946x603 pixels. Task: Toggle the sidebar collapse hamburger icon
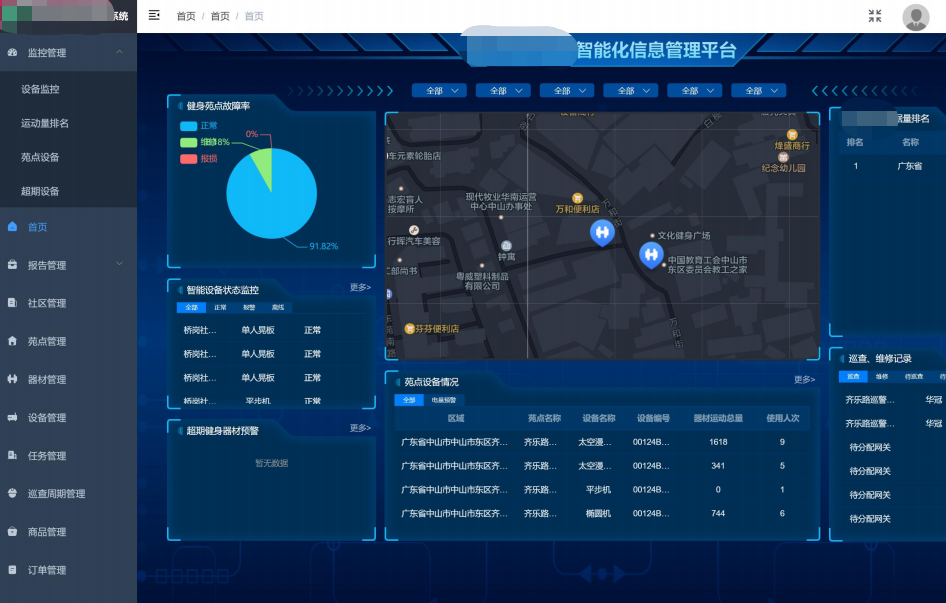[x=154, y=15]
